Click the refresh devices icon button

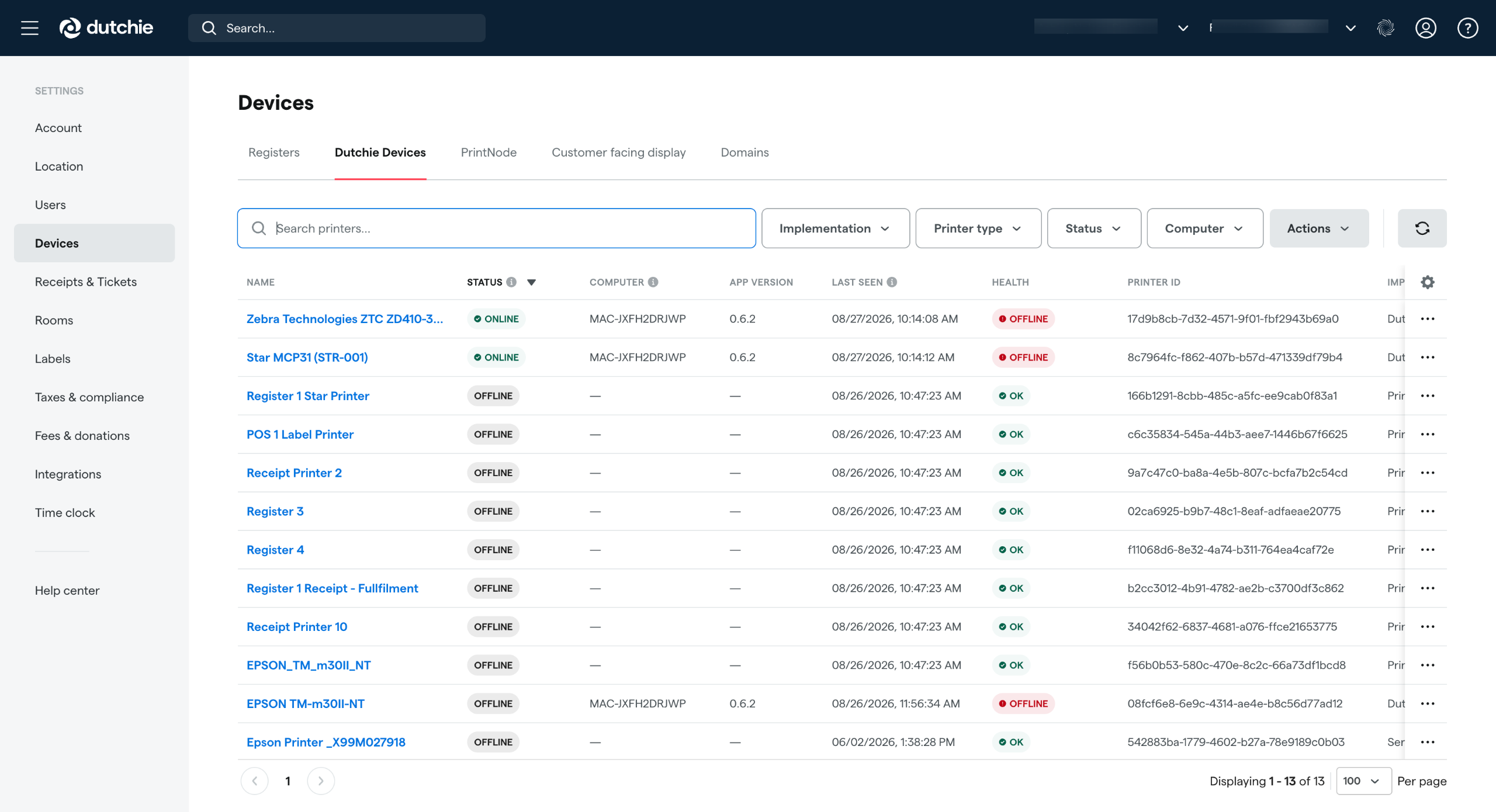[1422, 228]
